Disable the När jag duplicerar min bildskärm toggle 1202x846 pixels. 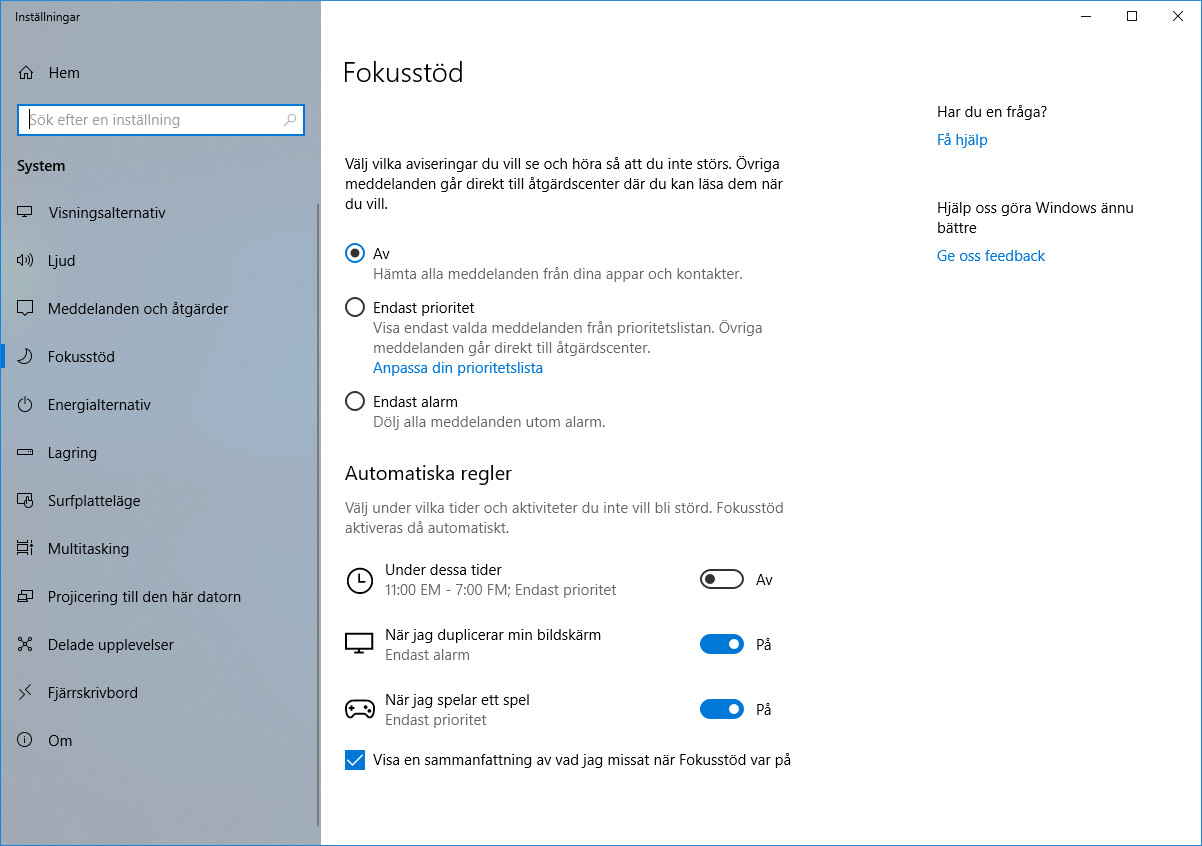(721, 644)
